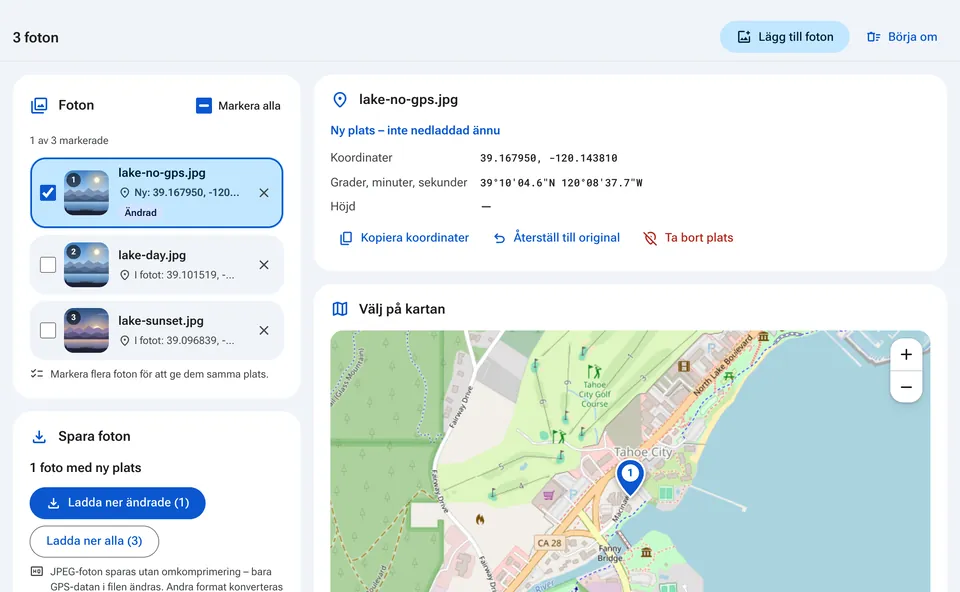The image size is (960, 592).
Task: Click Kopiera koordinater
Action: pyautogui.click(x=404, y=238)
